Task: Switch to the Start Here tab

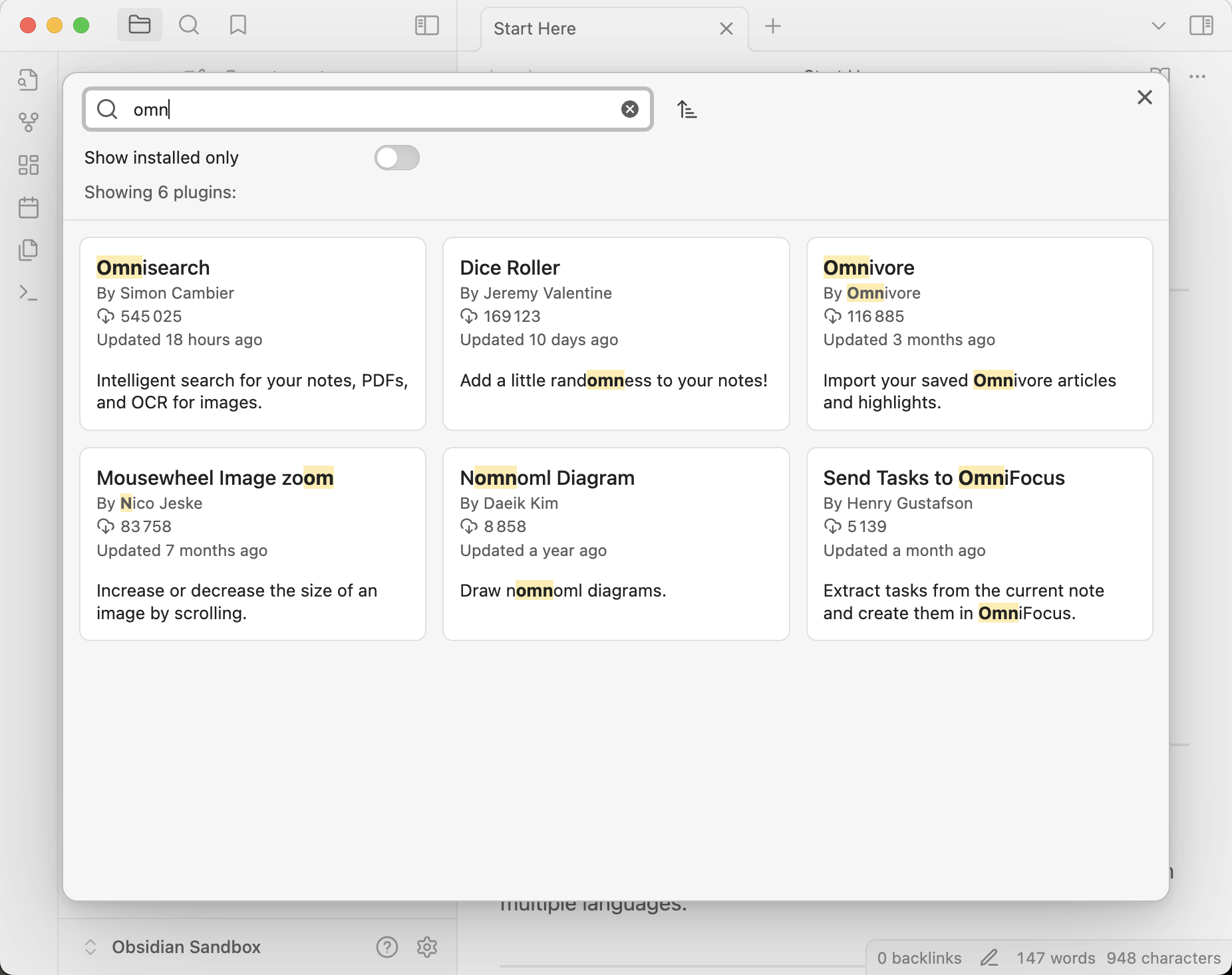Action: tap(599, 29)
